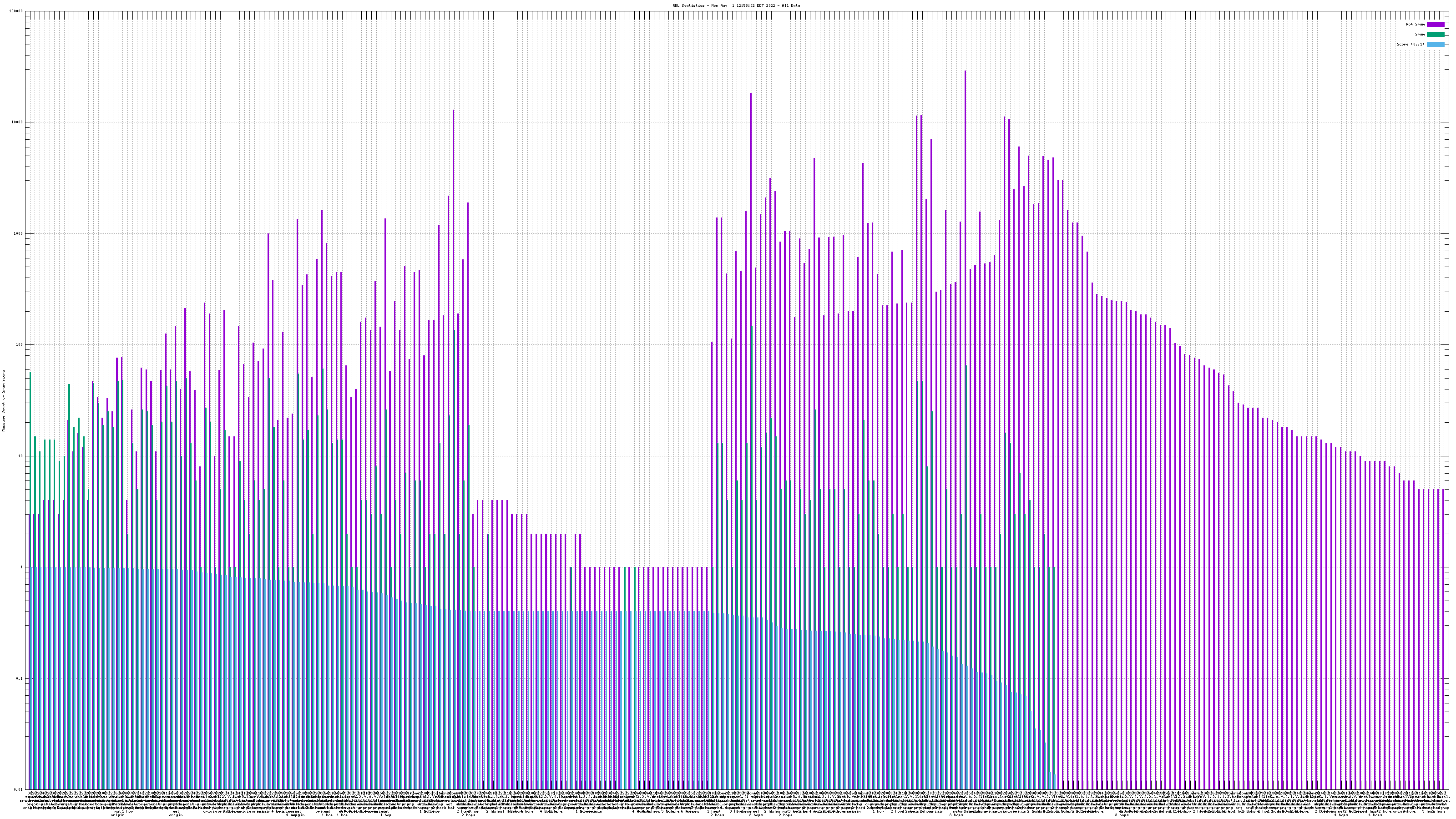This screenshot has width=1456, height=819.
Task: Click the rightmost purple Not Spam bar
Action: tap(1443, 622)
